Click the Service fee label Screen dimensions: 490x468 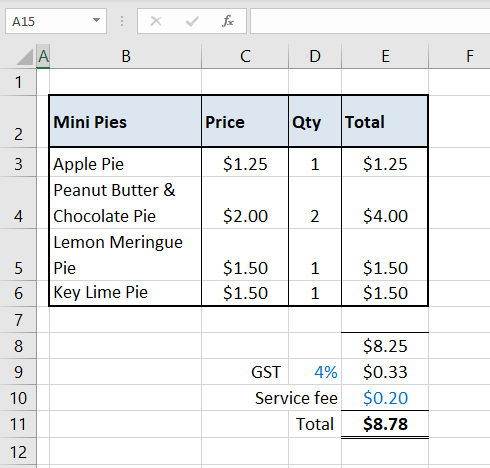296,398
